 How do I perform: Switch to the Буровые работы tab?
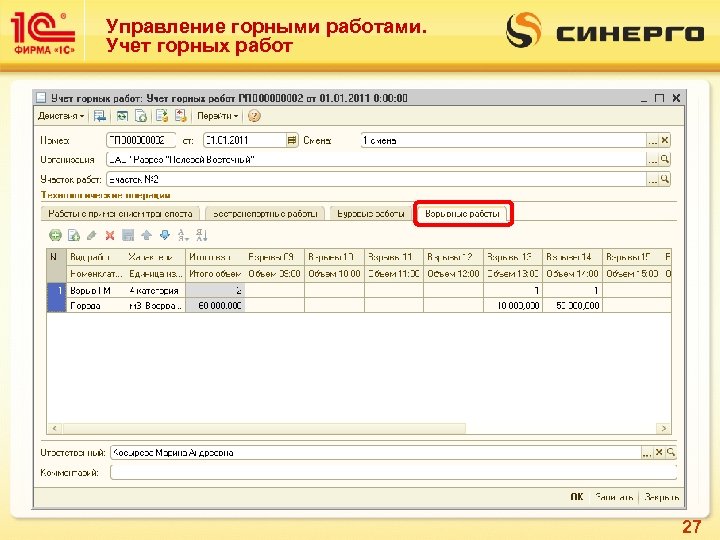tap(371, 214)
